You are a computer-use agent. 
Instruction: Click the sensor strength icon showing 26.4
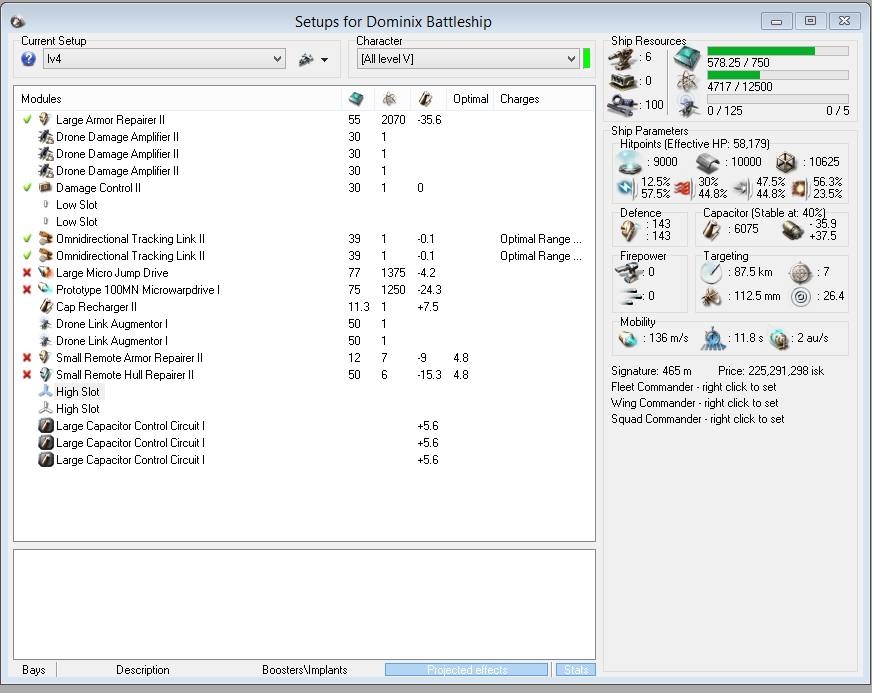(x=800, y=296)
